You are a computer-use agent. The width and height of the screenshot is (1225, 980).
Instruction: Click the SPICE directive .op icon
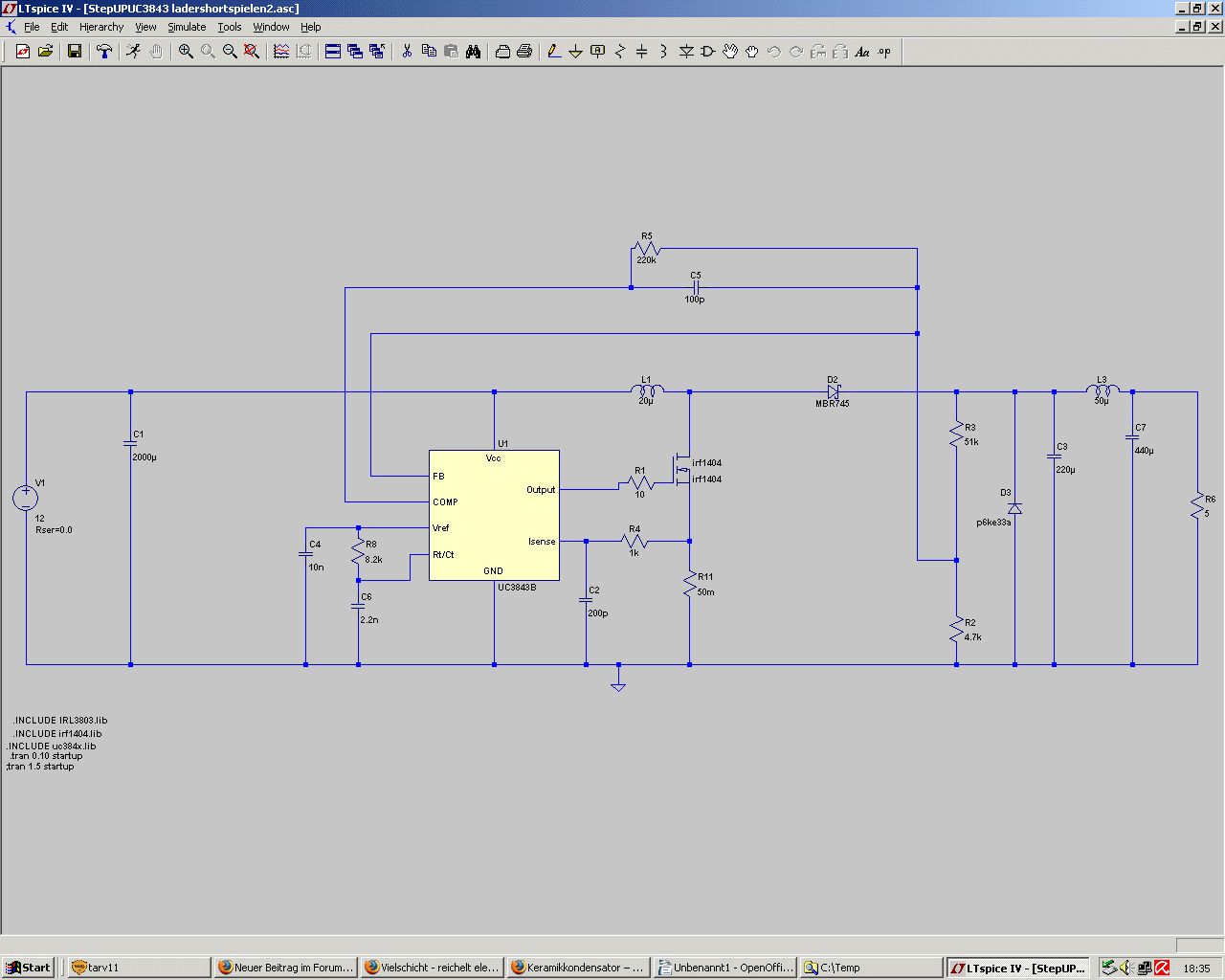(884, 52)
